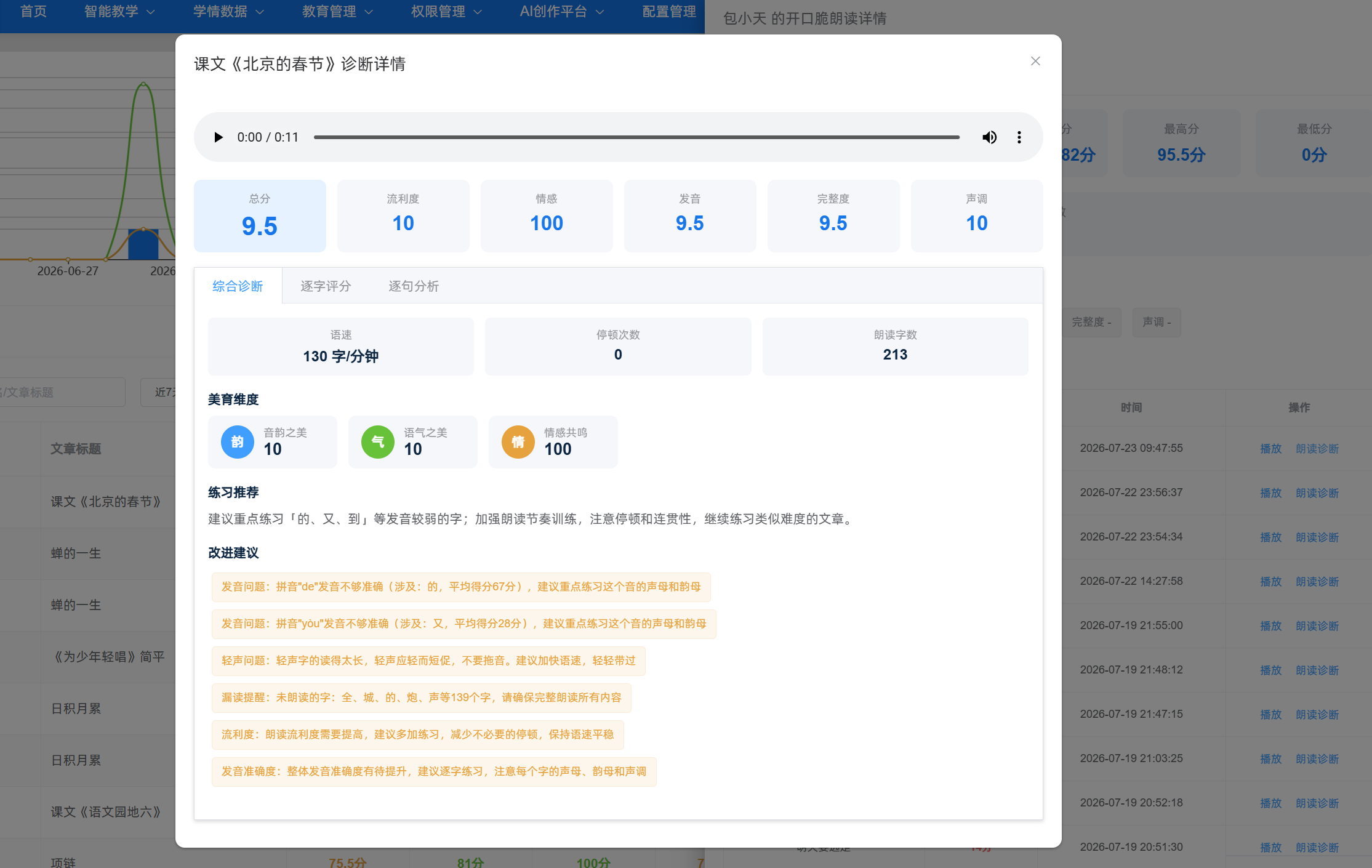Image resolution: width=1372 pixels, height=868 pixels.
Task: Open 朗读诊断 for 2026-07-19 20:52:18 record
Action: 1317,803
